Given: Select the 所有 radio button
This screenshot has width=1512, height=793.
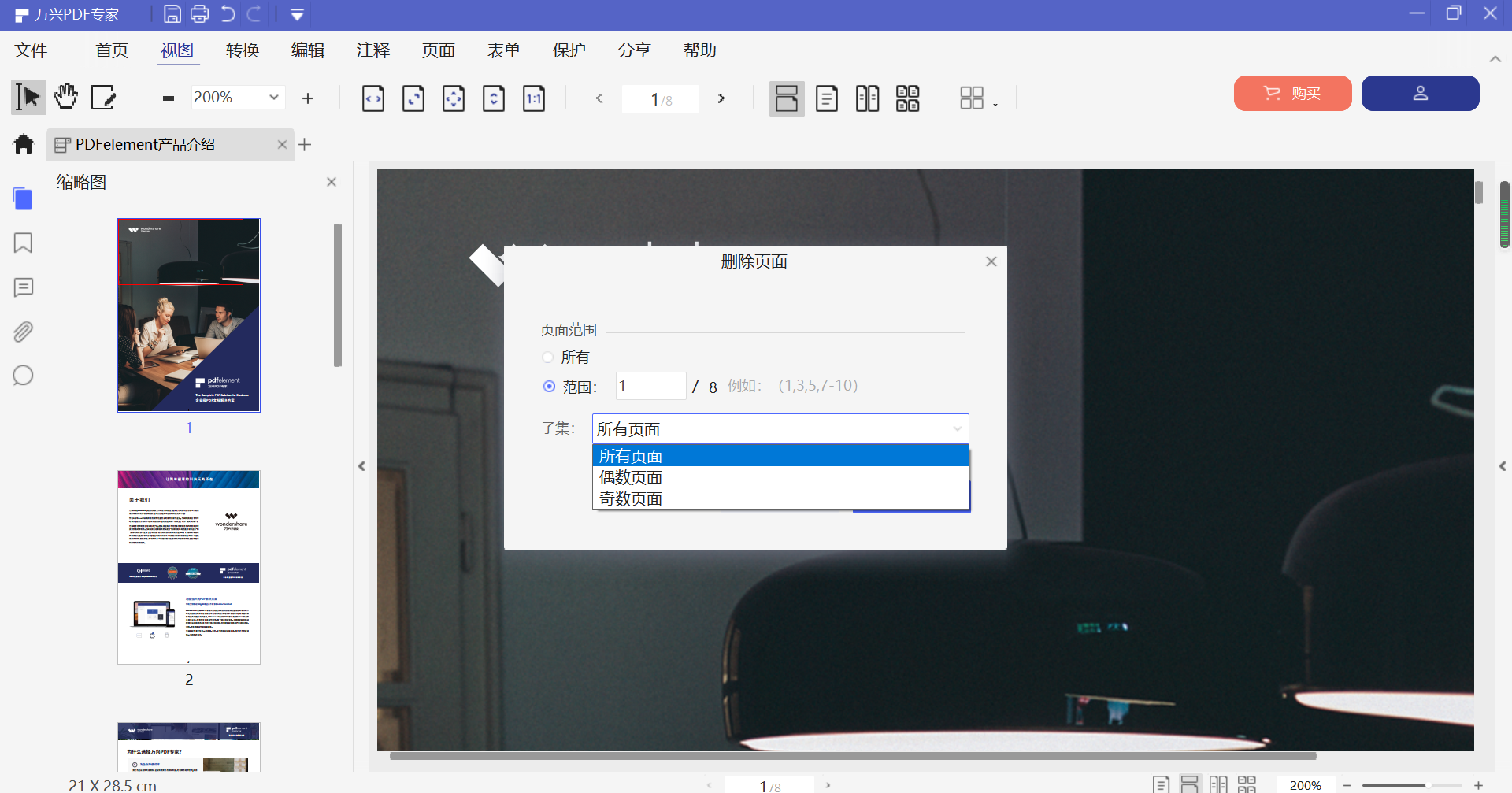Looking at the screenshot, I should pos(548,357).
